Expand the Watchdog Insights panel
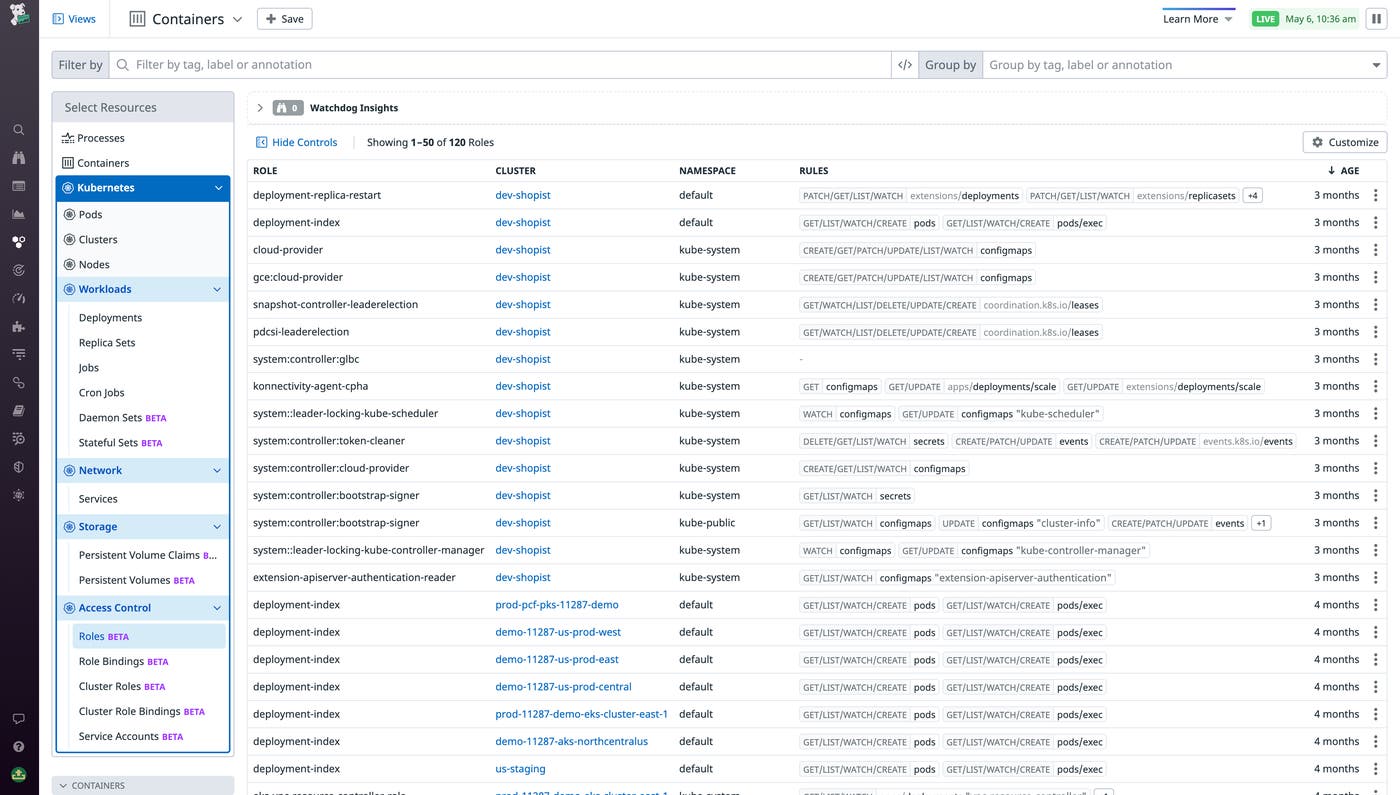The width and height of the screenshot is (1400, 795). tap(259, 107)
